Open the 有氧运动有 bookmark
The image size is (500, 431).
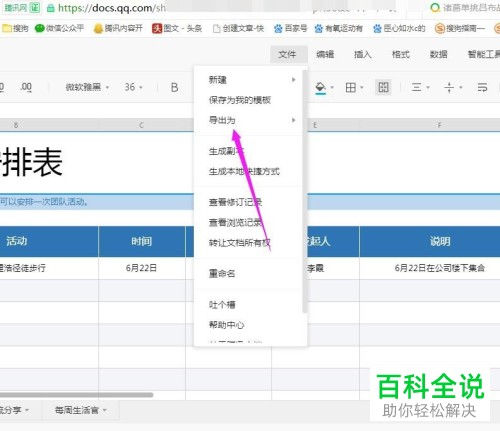(338, 28)
